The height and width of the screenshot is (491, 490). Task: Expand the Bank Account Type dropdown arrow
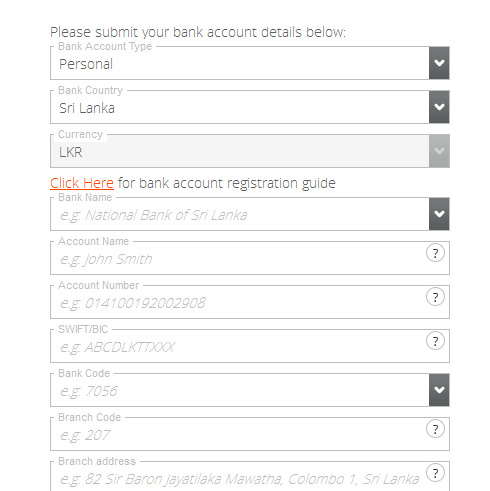pos(439,63)
